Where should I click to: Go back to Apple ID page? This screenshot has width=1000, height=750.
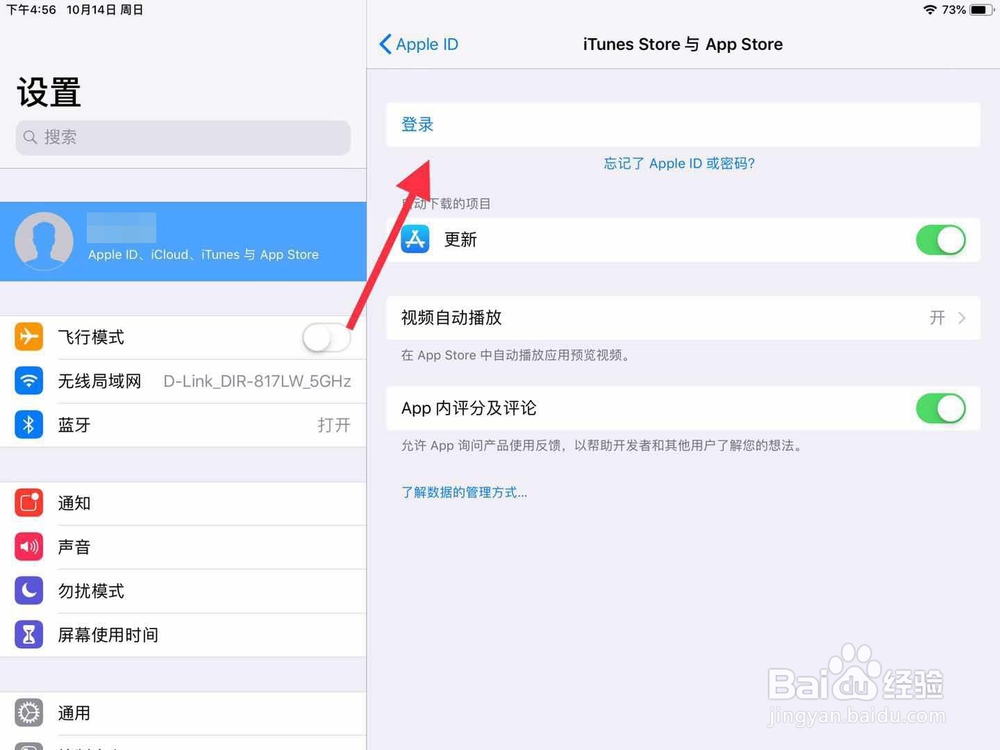(x=419, y=44)
